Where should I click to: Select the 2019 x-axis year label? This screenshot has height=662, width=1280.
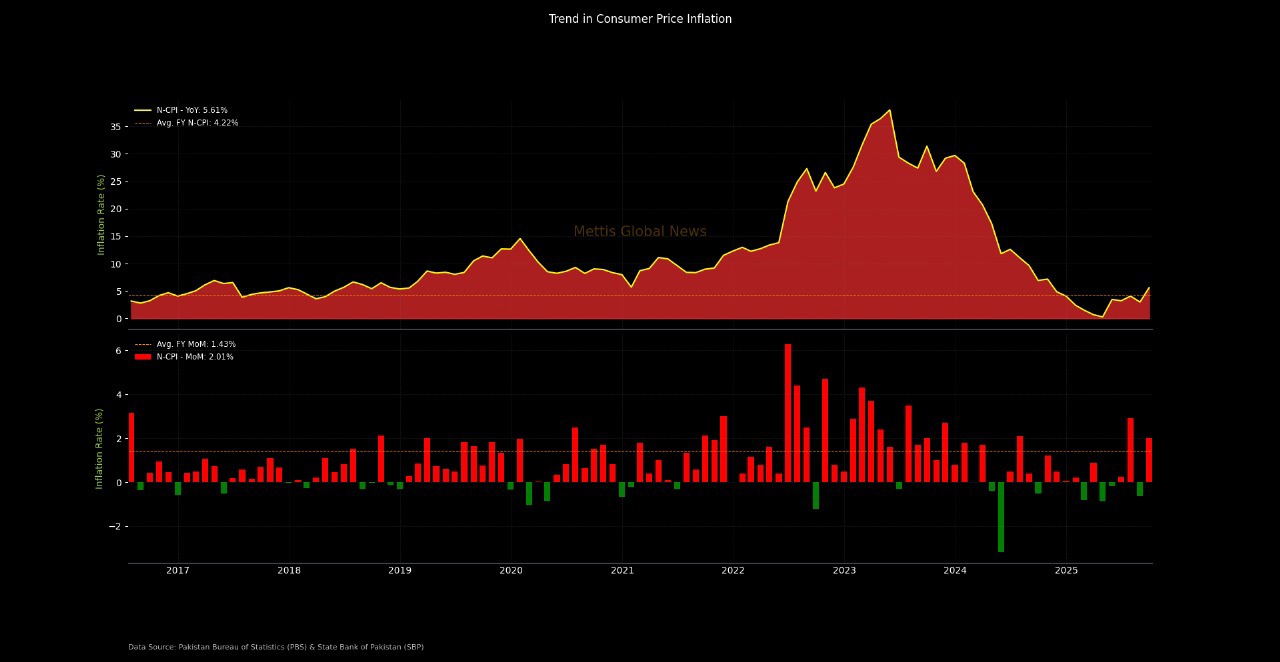(400, 571)
